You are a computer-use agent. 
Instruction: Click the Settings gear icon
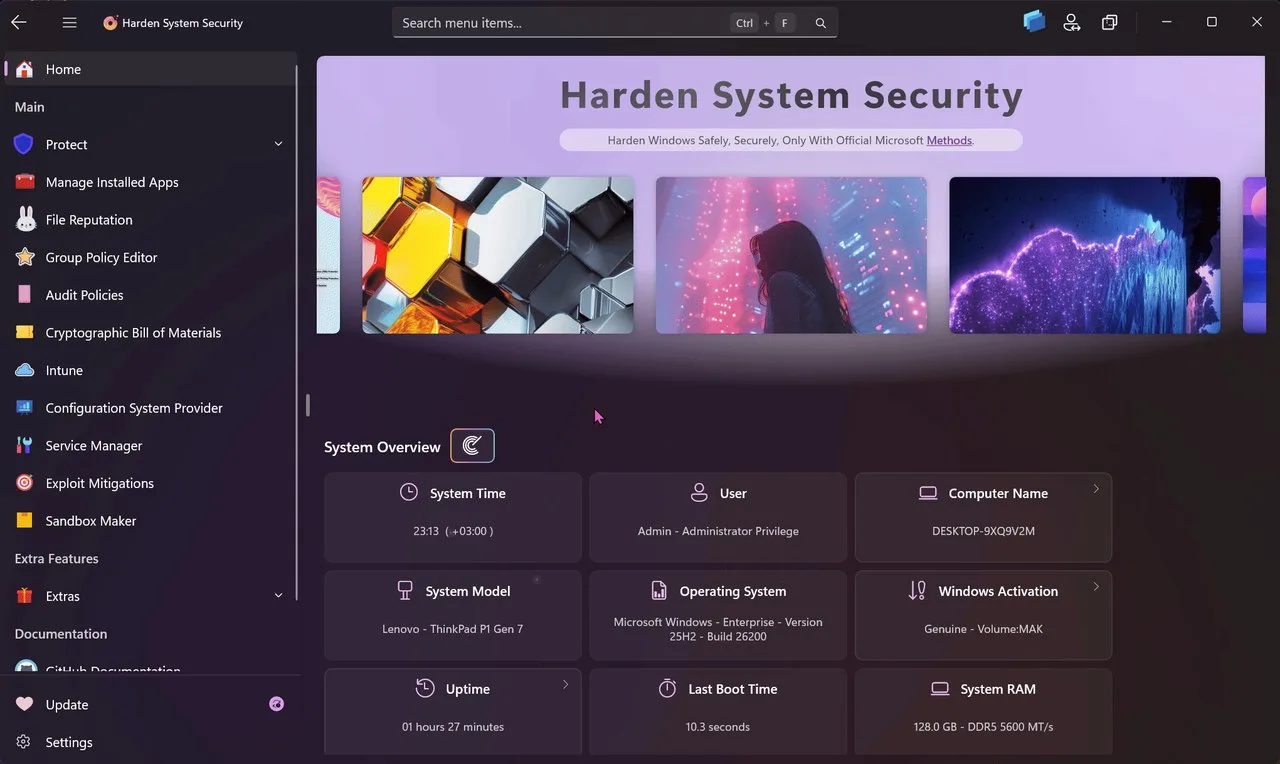pyautogui.click(x=24, y=742)
